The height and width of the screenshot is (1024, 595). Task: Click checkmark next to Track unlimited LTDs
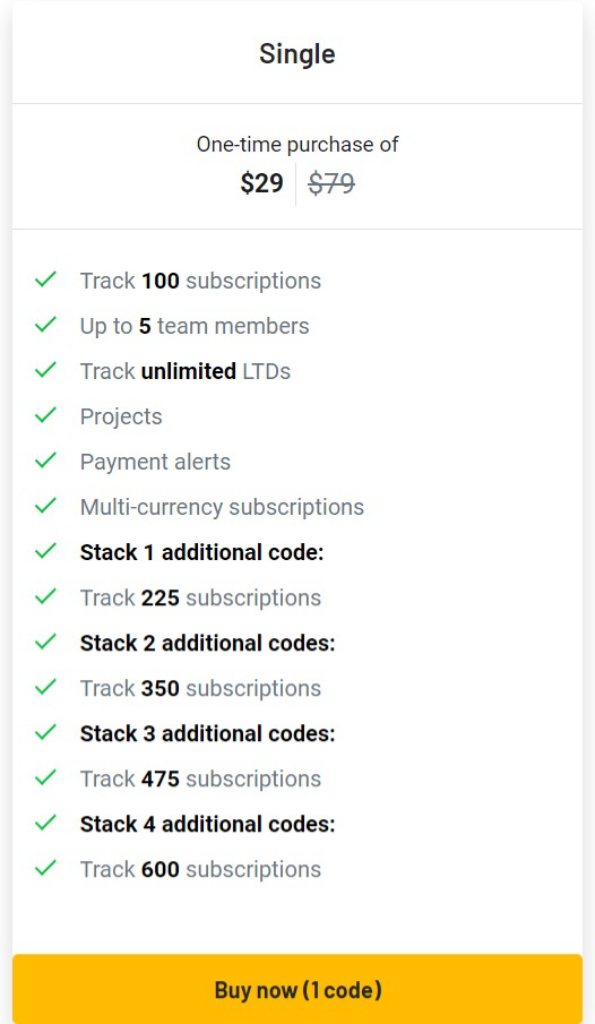[x=46, y=370]
